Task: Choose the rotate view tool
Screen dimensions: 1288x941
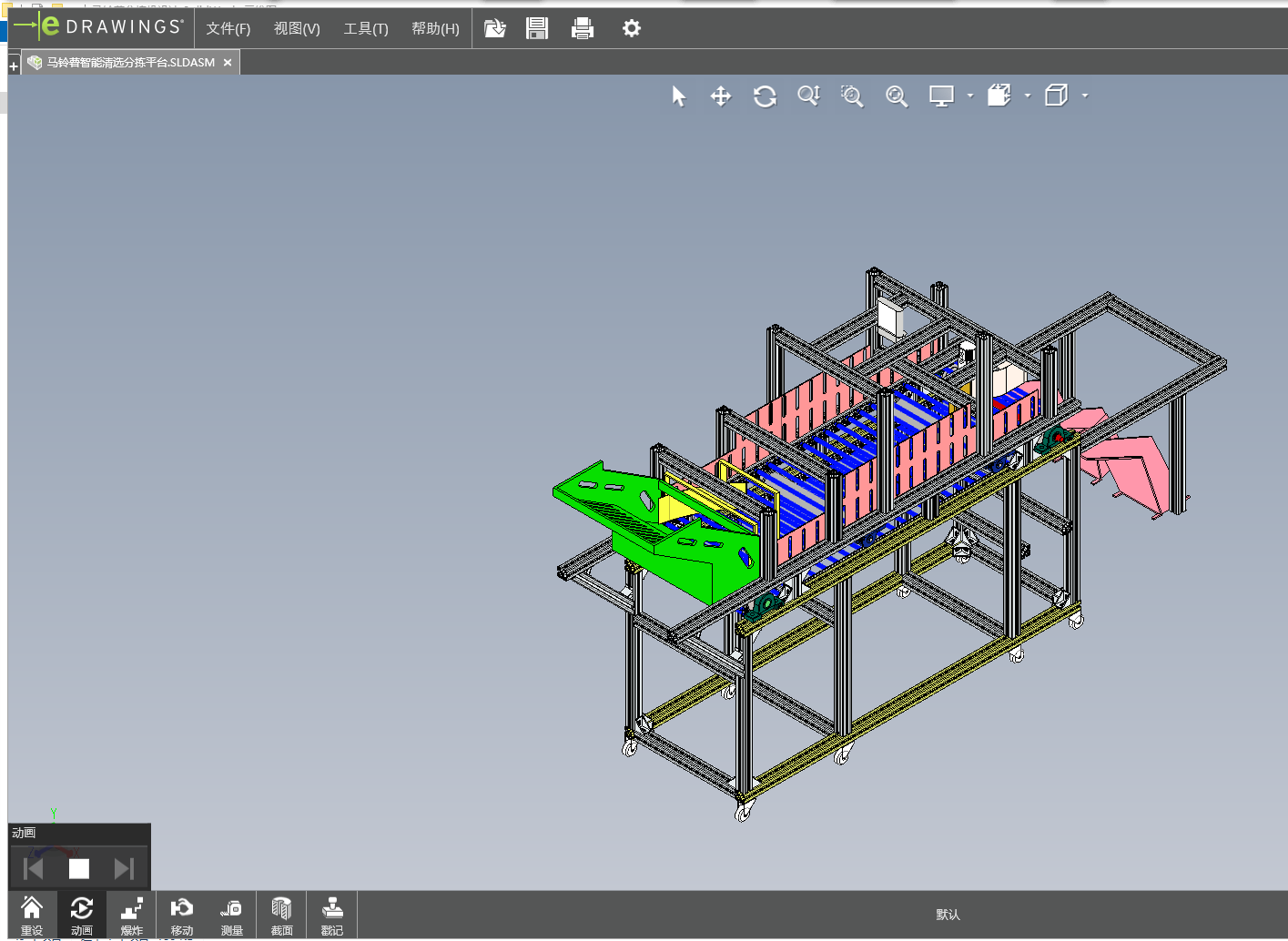Action: click(765, 96)
